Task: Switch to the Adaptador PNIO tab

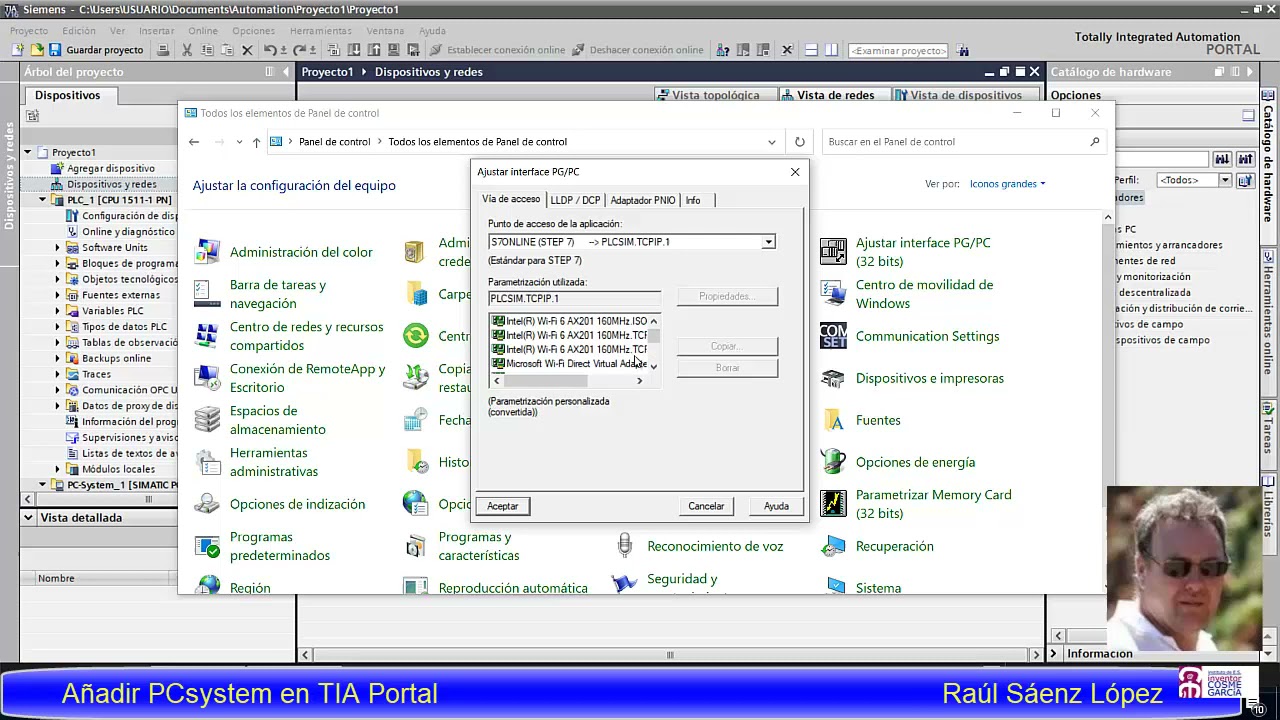Action: click(x=642, y=200)
